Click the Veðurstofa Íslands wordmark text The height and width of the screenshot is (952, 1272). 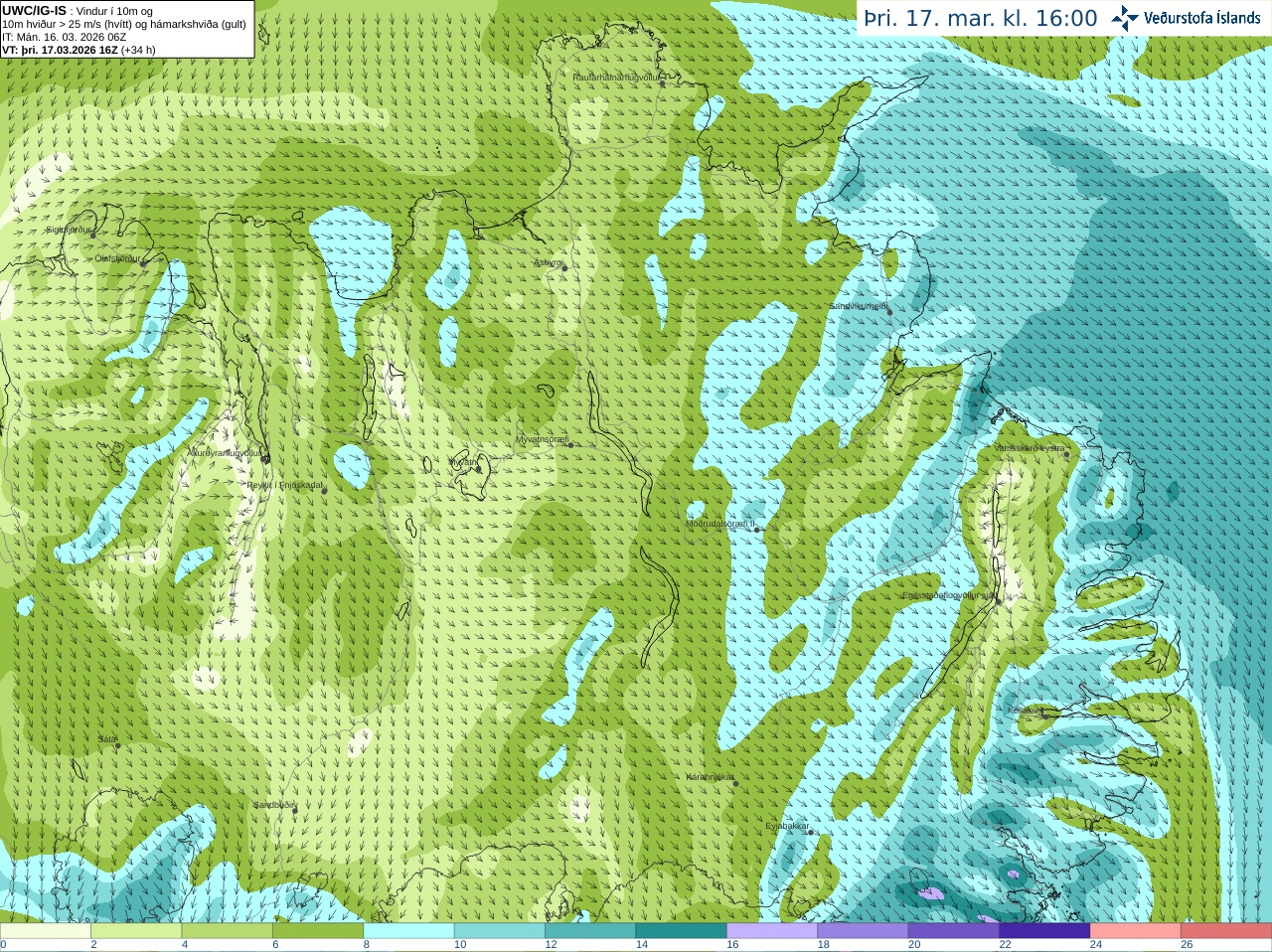coord(1202,18)
